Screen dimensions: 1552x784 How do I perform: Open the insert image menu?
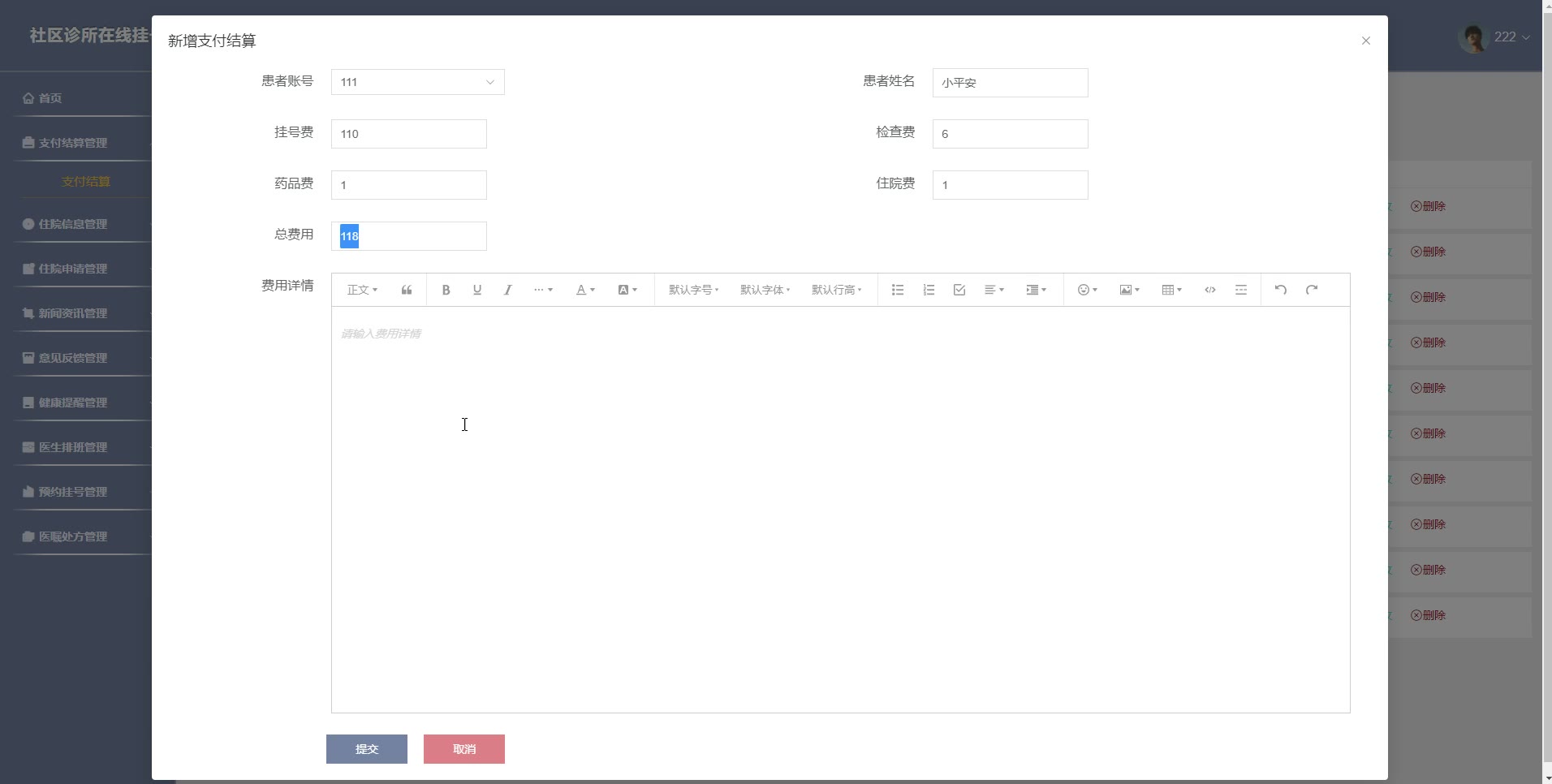(1130, 290)
